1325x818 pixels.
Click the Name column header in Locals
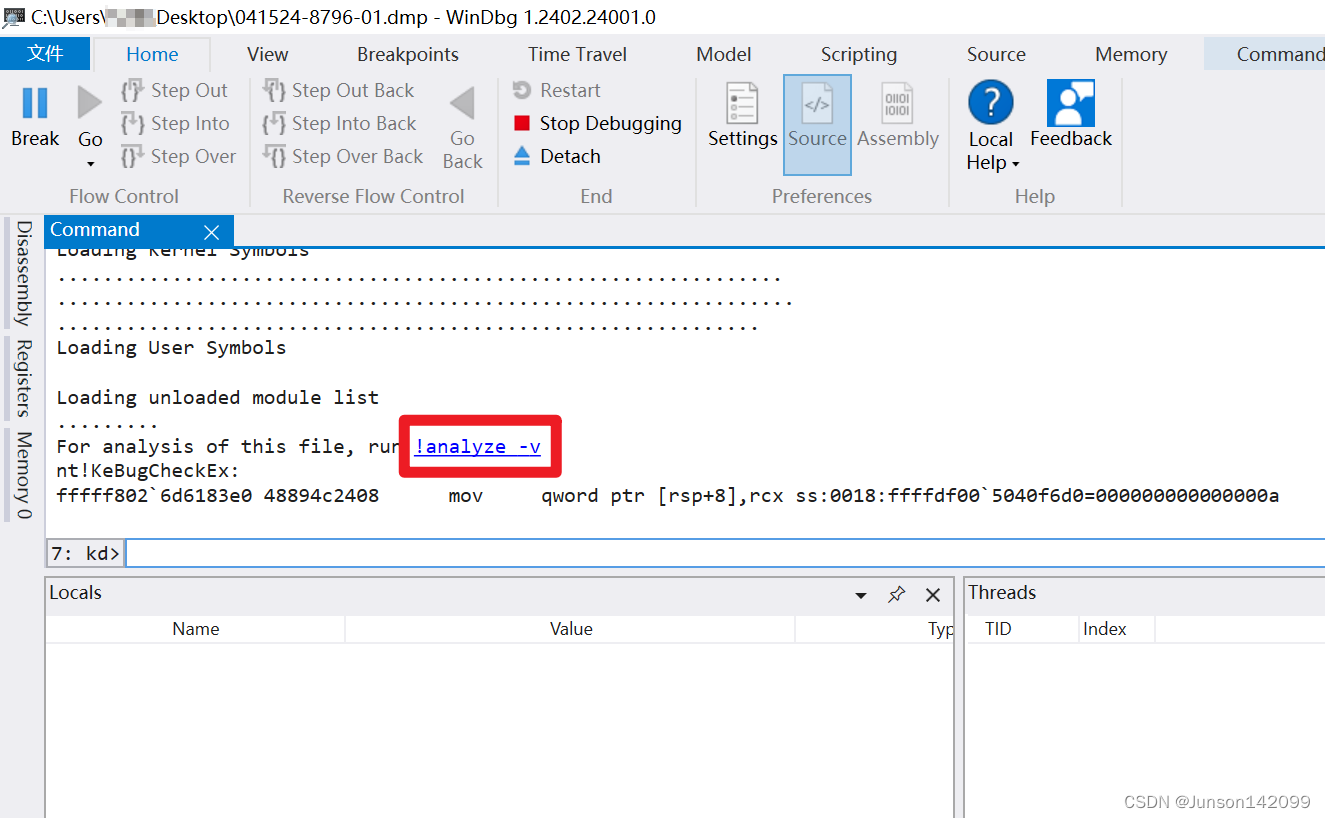196,629
